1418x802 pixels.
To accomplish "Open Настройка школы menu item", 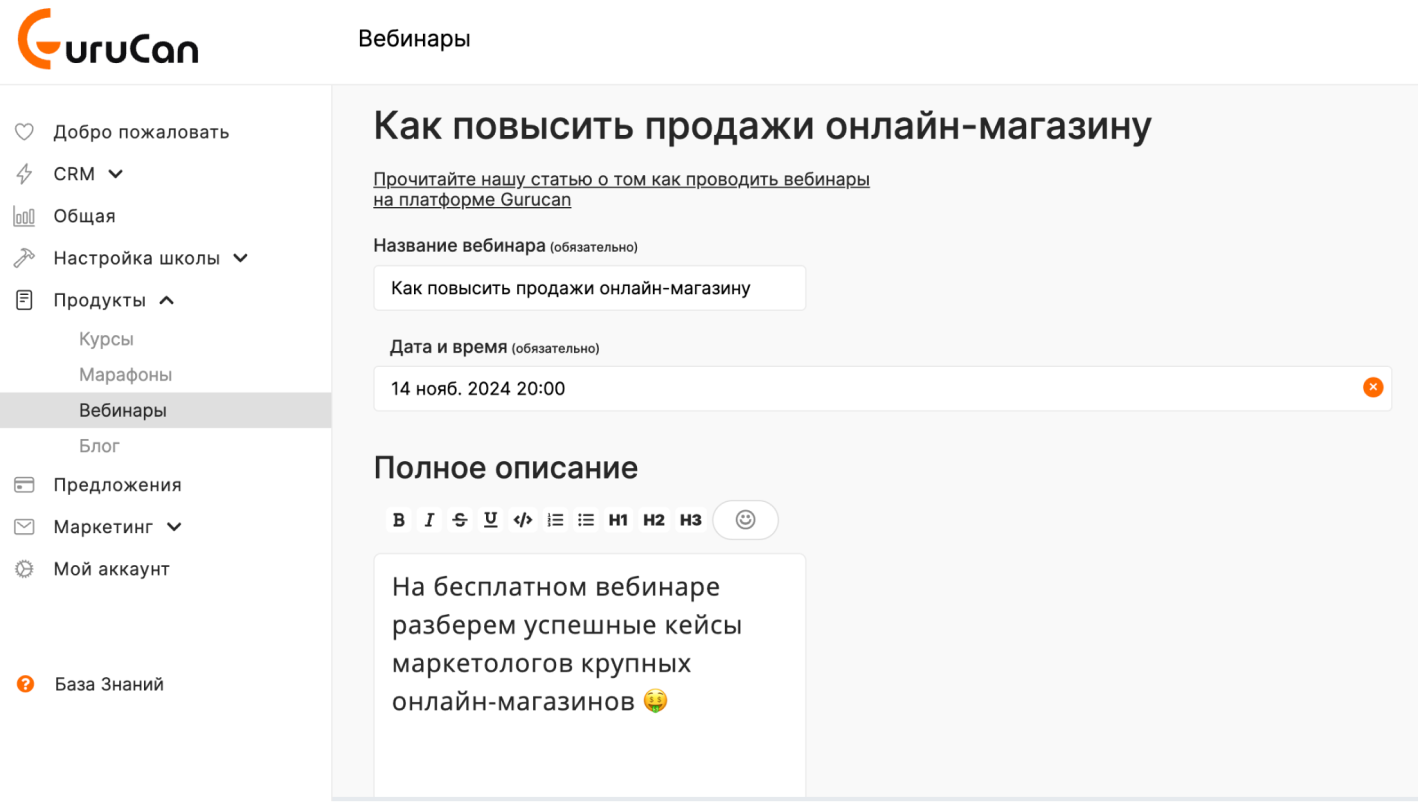I will tap(136, 258).
